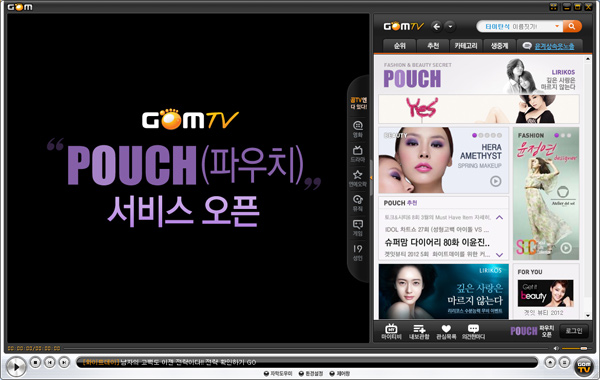This screenshot has height=380, width=600.
Task: Show previous POUCH recommendation with up chevron
Action: (499, 217)
